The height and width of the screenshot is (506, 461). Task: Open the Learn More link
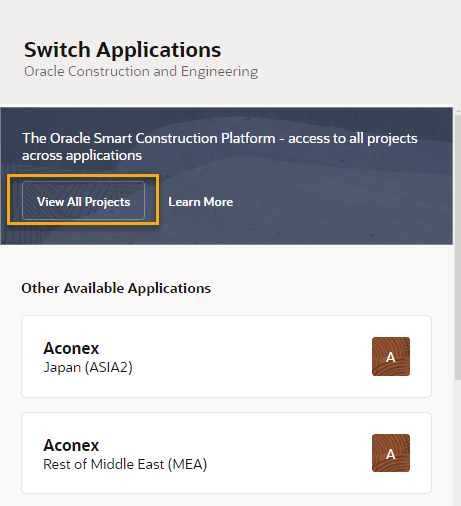click(x=200, y=202)
